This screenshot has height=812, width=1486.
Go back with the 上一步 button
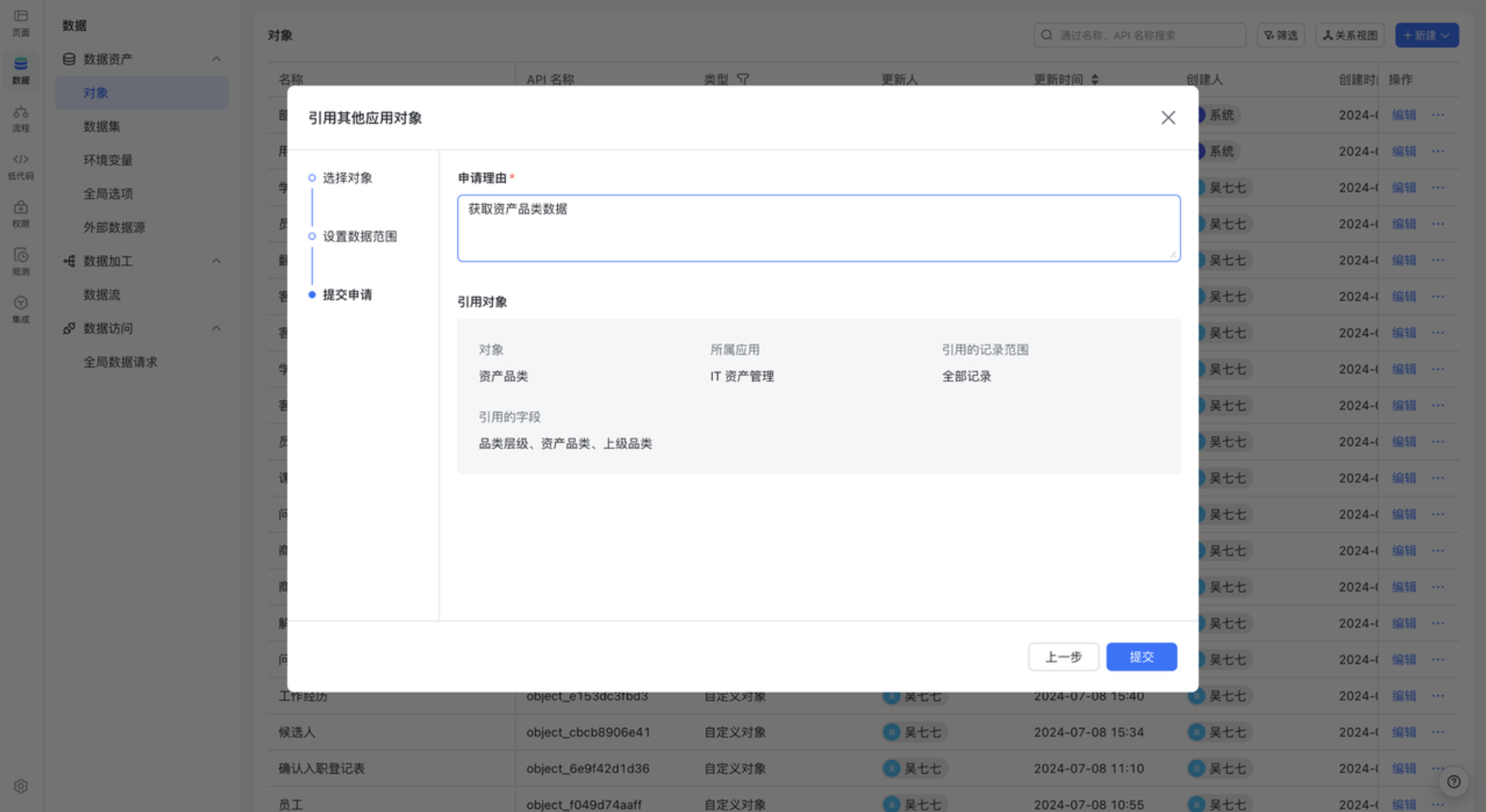1063,656
